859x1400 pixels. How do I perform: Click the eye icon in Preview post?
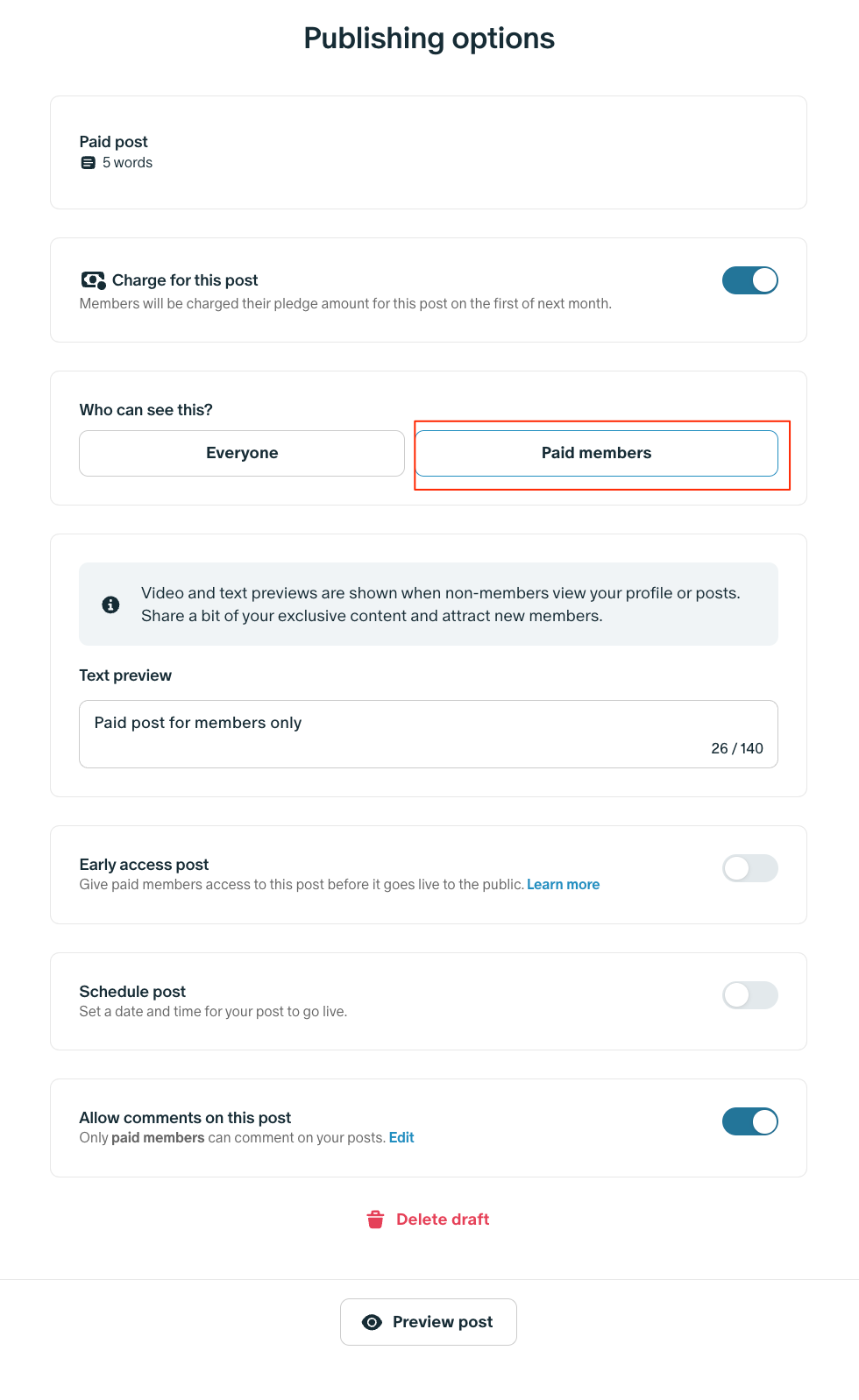point(372,1322)
